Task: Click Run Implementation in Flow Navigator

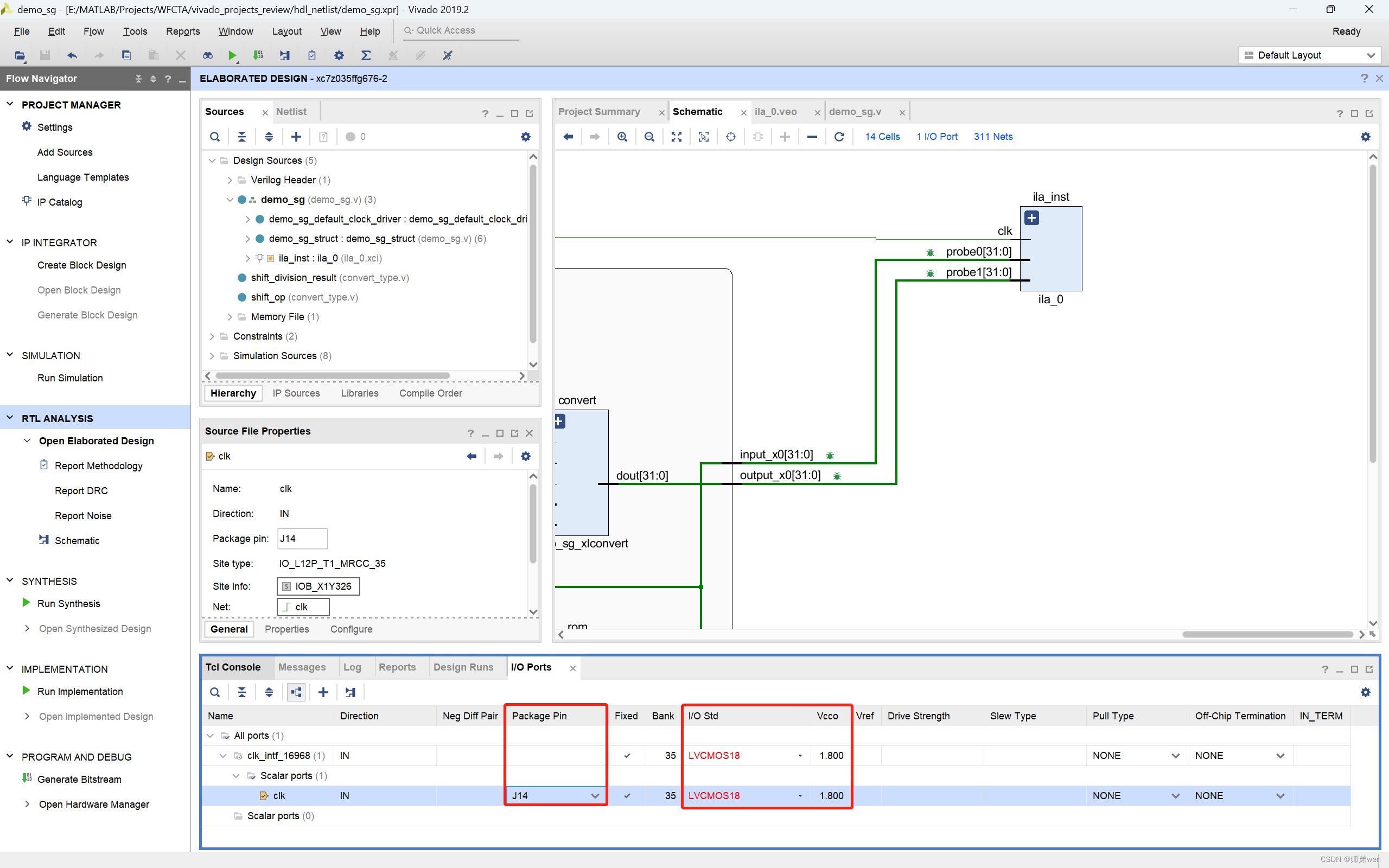Action: pyautogui.click(x=80, y=691)
